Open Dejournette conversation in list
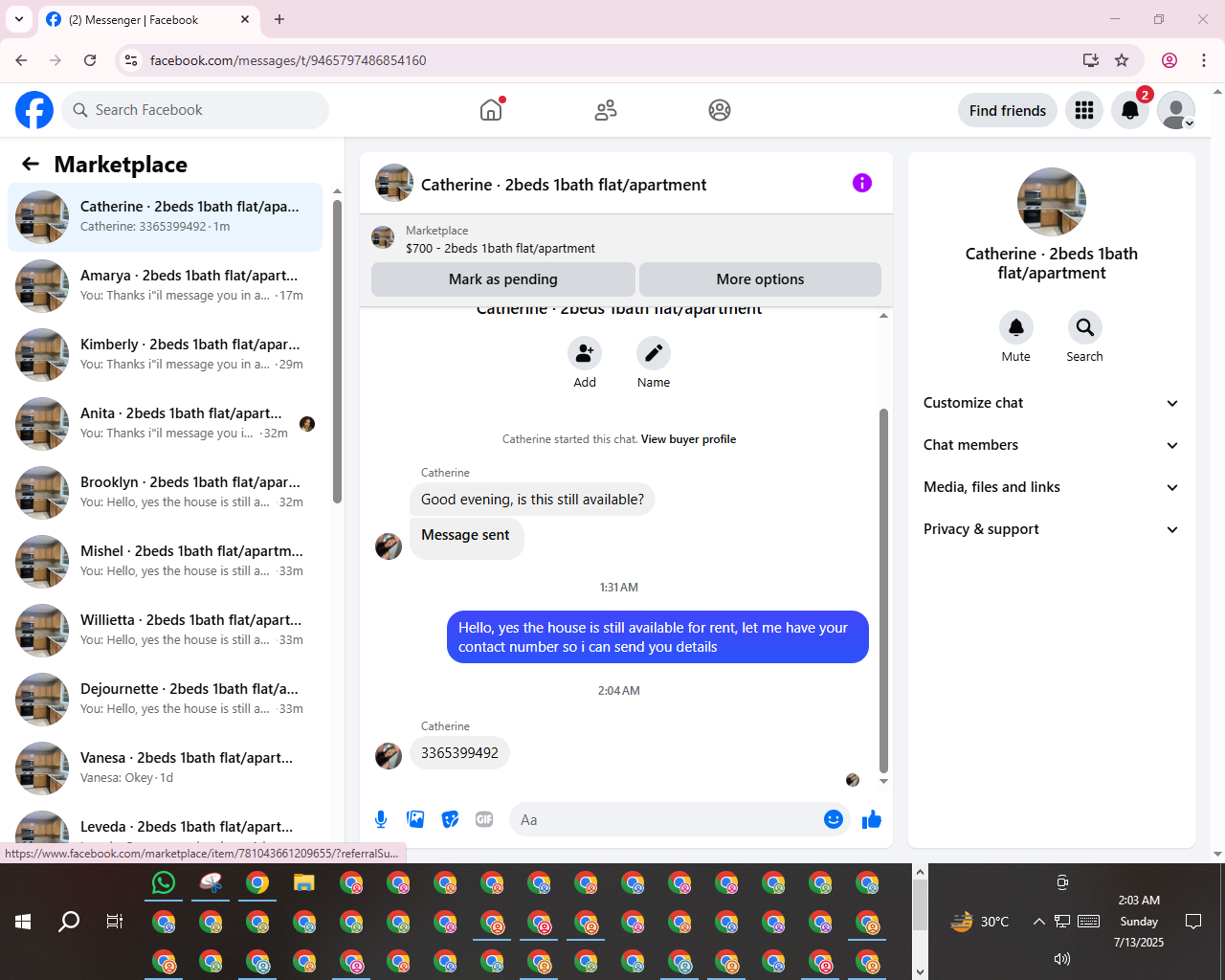This screenshot has height=980, width=1225. (165, 700)
